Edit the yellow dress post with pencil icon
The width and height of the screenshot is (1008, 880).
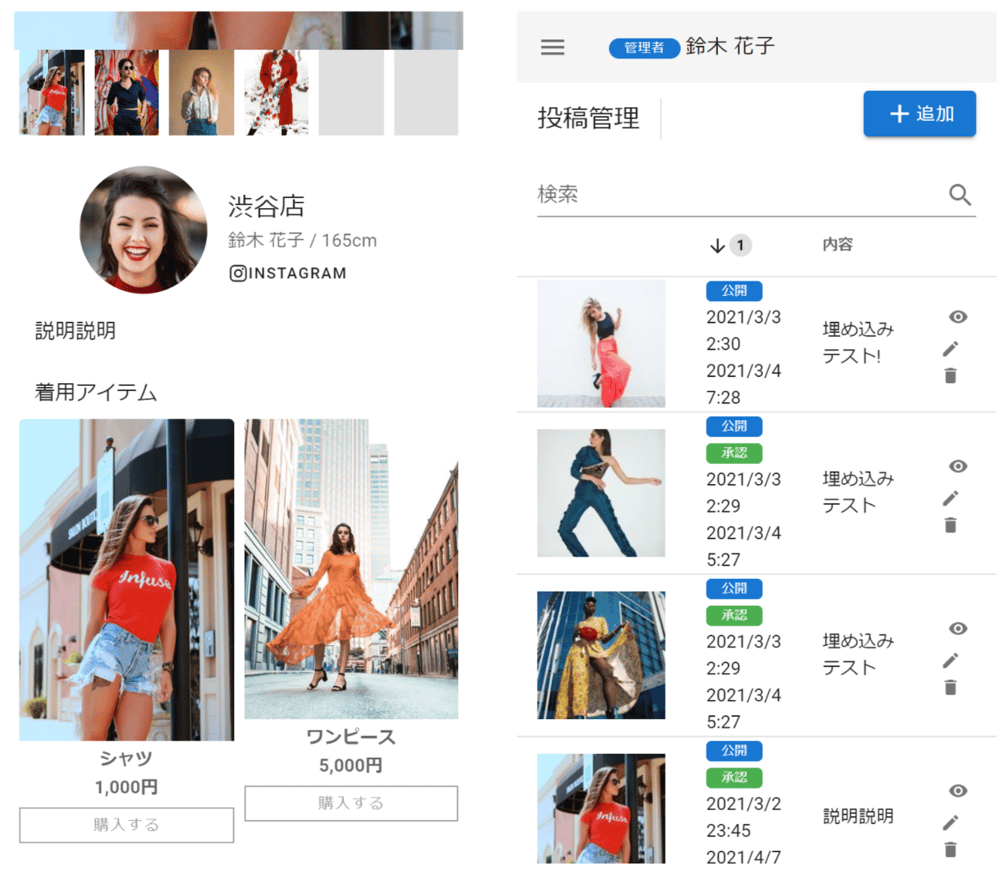950,660
